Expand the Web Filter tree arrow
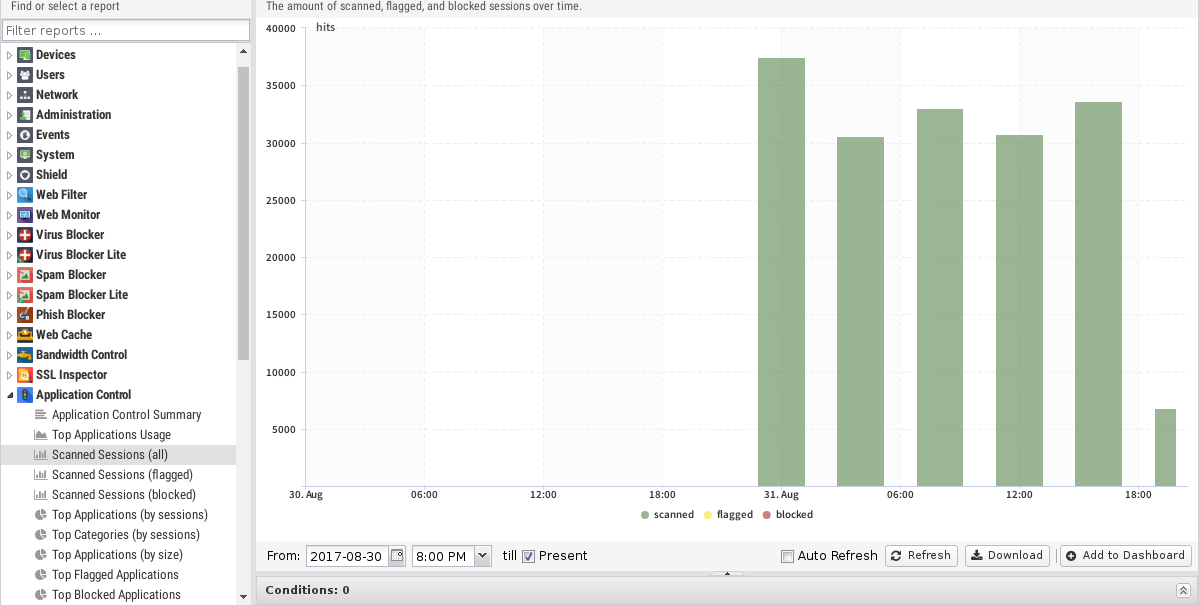The width and height of the screenshot is (1199, 606). coord(10,195)
